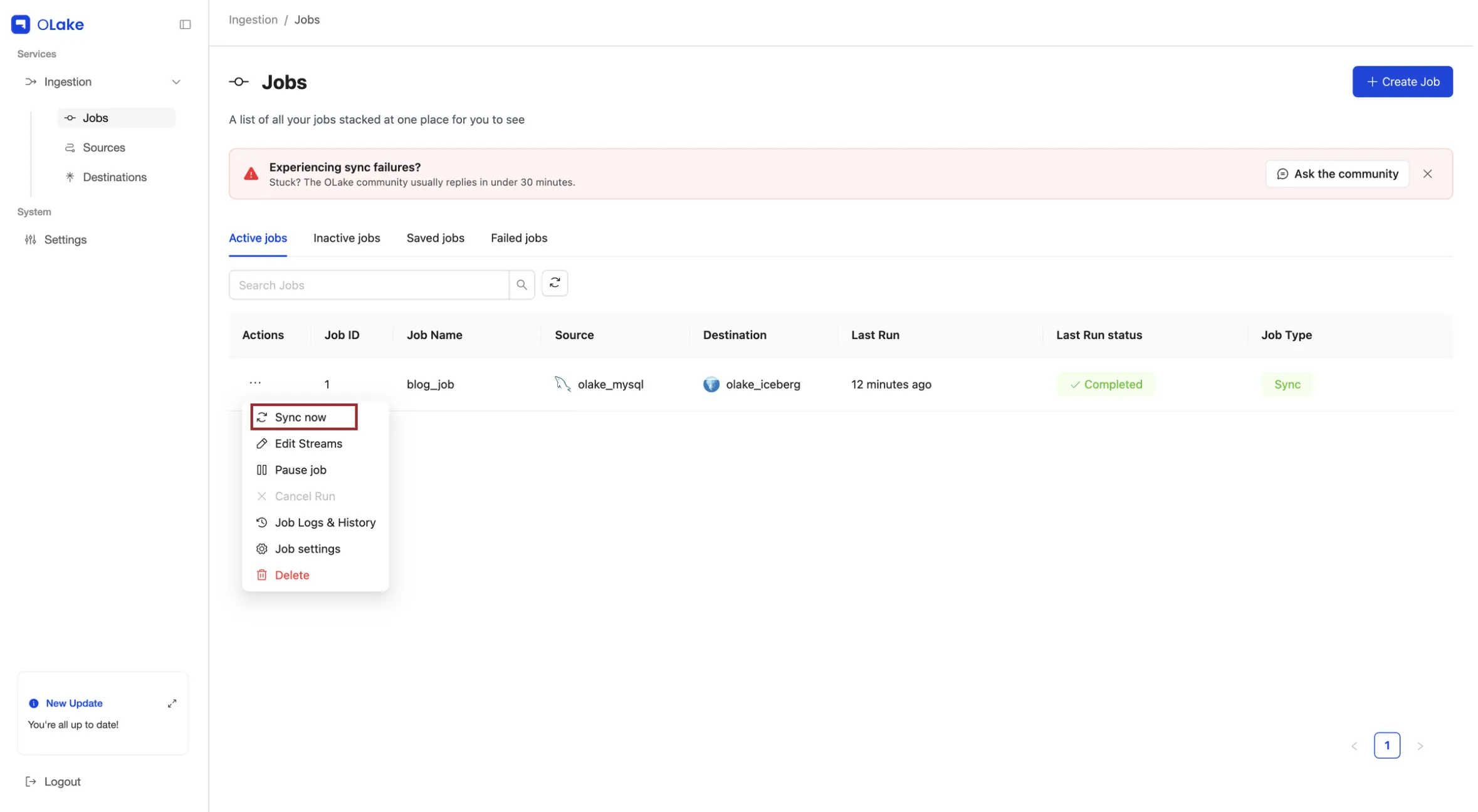1478x812 pixels.
Task: Choose Job Logs & History menu item
Action: (325, 523)
